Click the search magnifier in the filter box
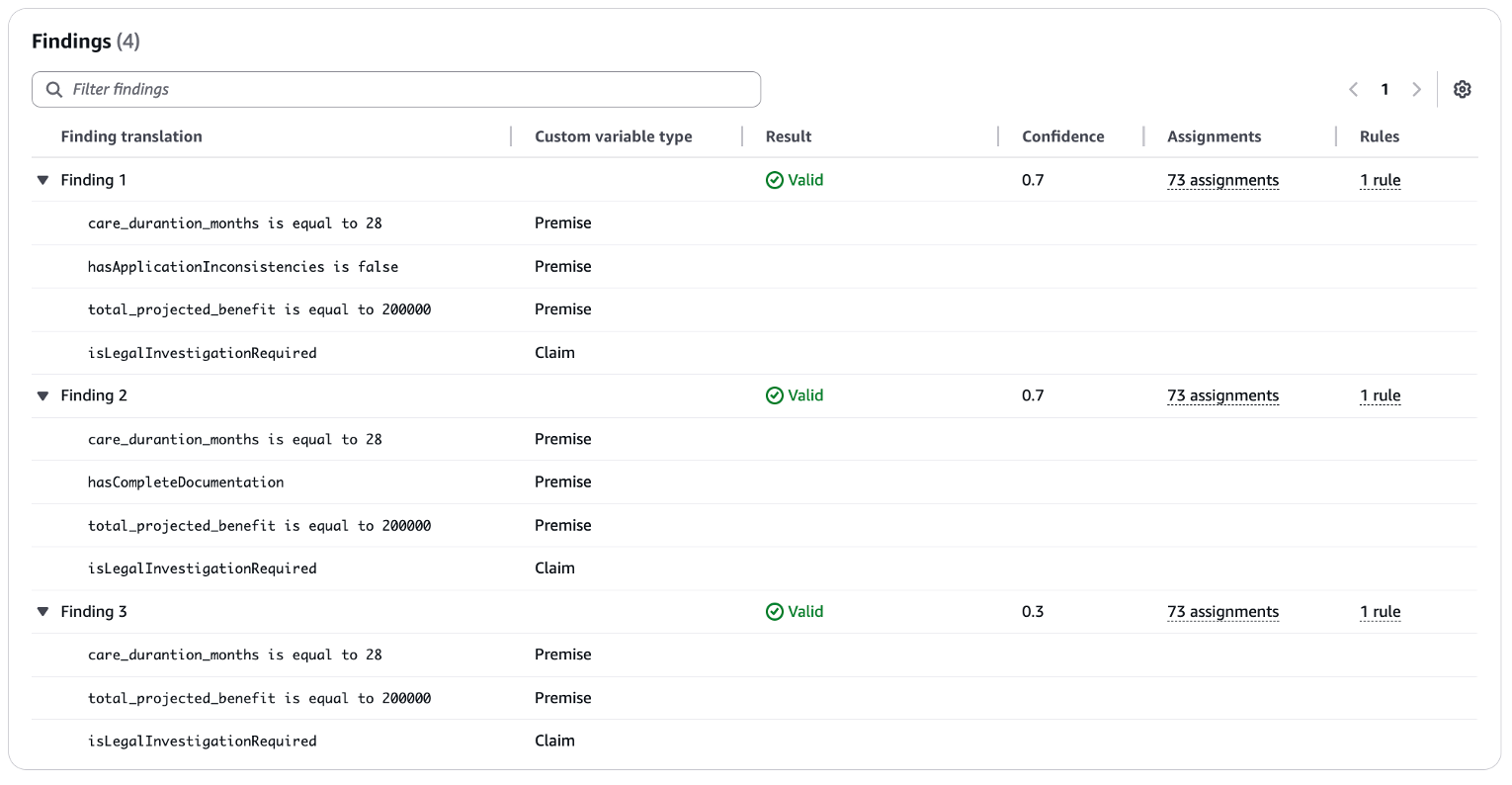This screenshot has width=1512, height=785. [x=53, y=89]
